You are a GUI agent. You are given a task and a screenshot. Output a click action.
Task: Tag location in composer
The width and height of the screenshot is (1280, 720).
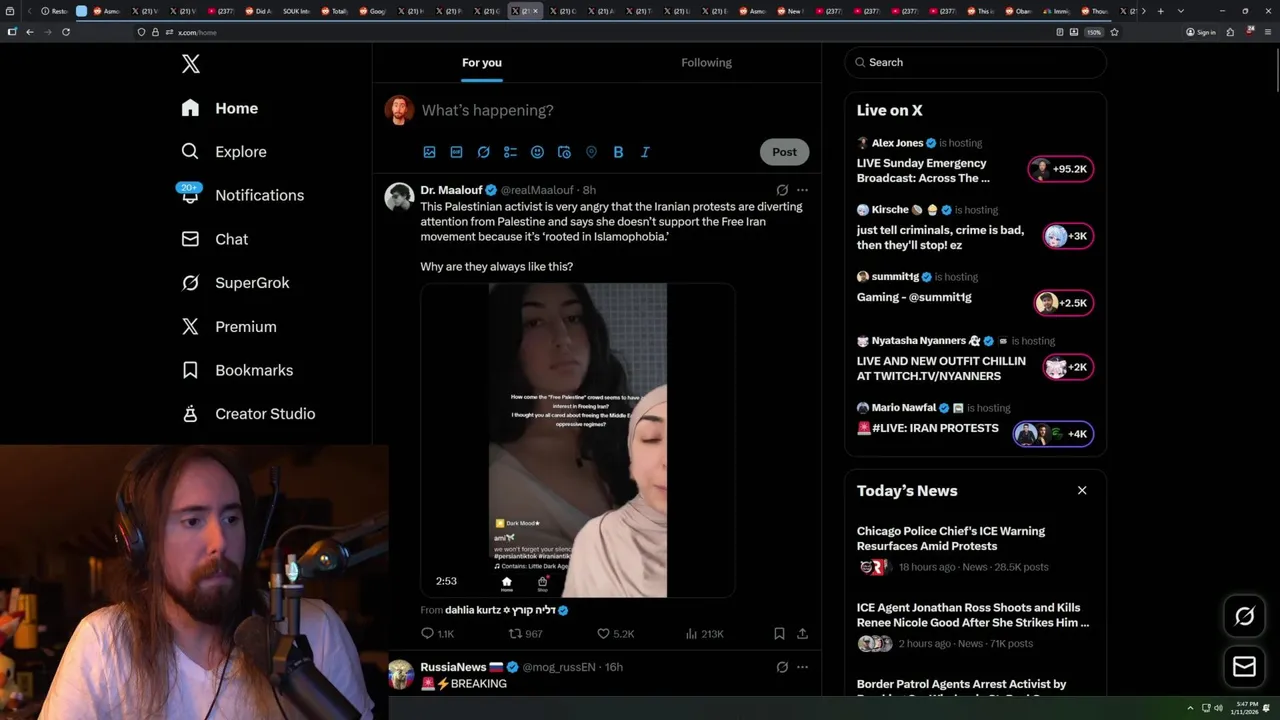point(591,152)
